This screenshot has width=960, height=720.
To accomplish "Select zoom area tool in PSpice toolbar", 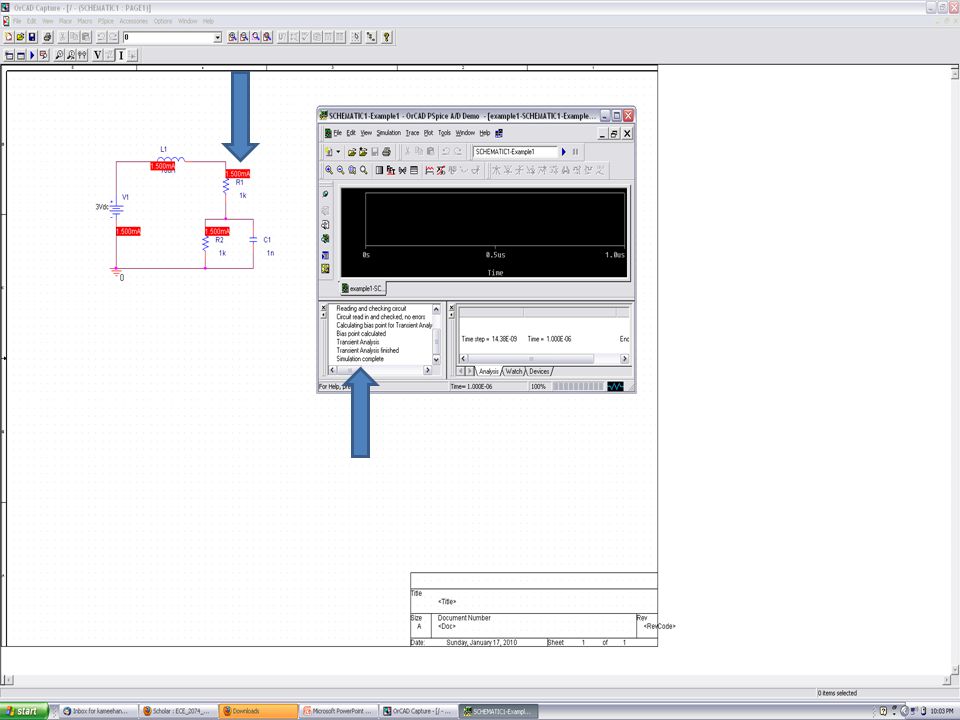I will (352, 170).
